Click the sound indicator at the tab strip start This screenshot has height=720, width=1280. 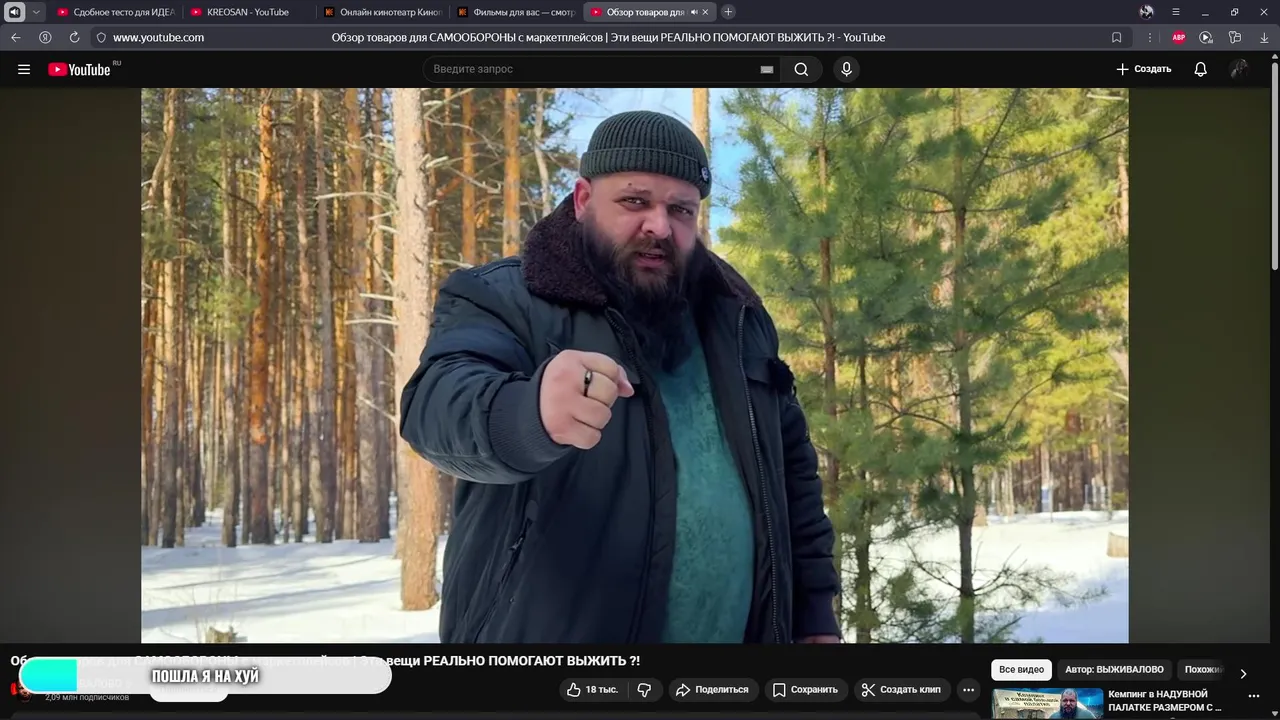14,12
